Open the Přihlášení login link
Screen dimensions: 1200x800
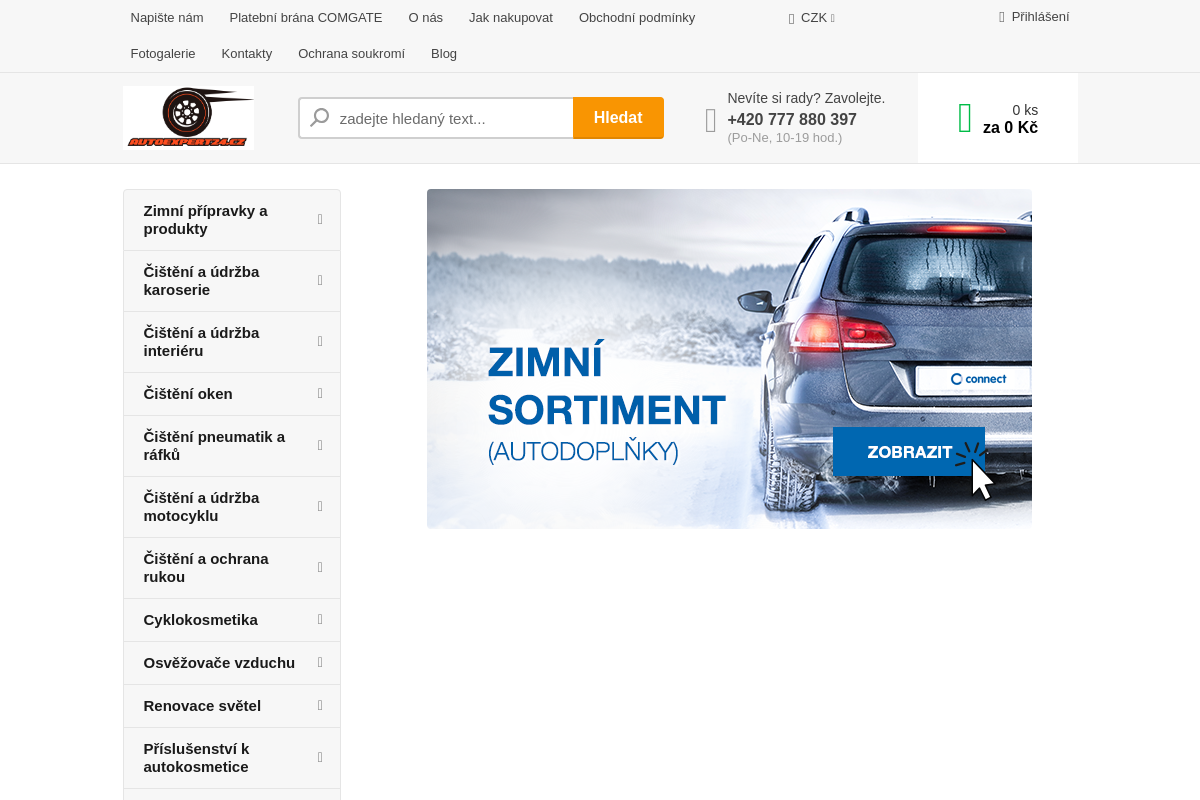(1040, 16)
